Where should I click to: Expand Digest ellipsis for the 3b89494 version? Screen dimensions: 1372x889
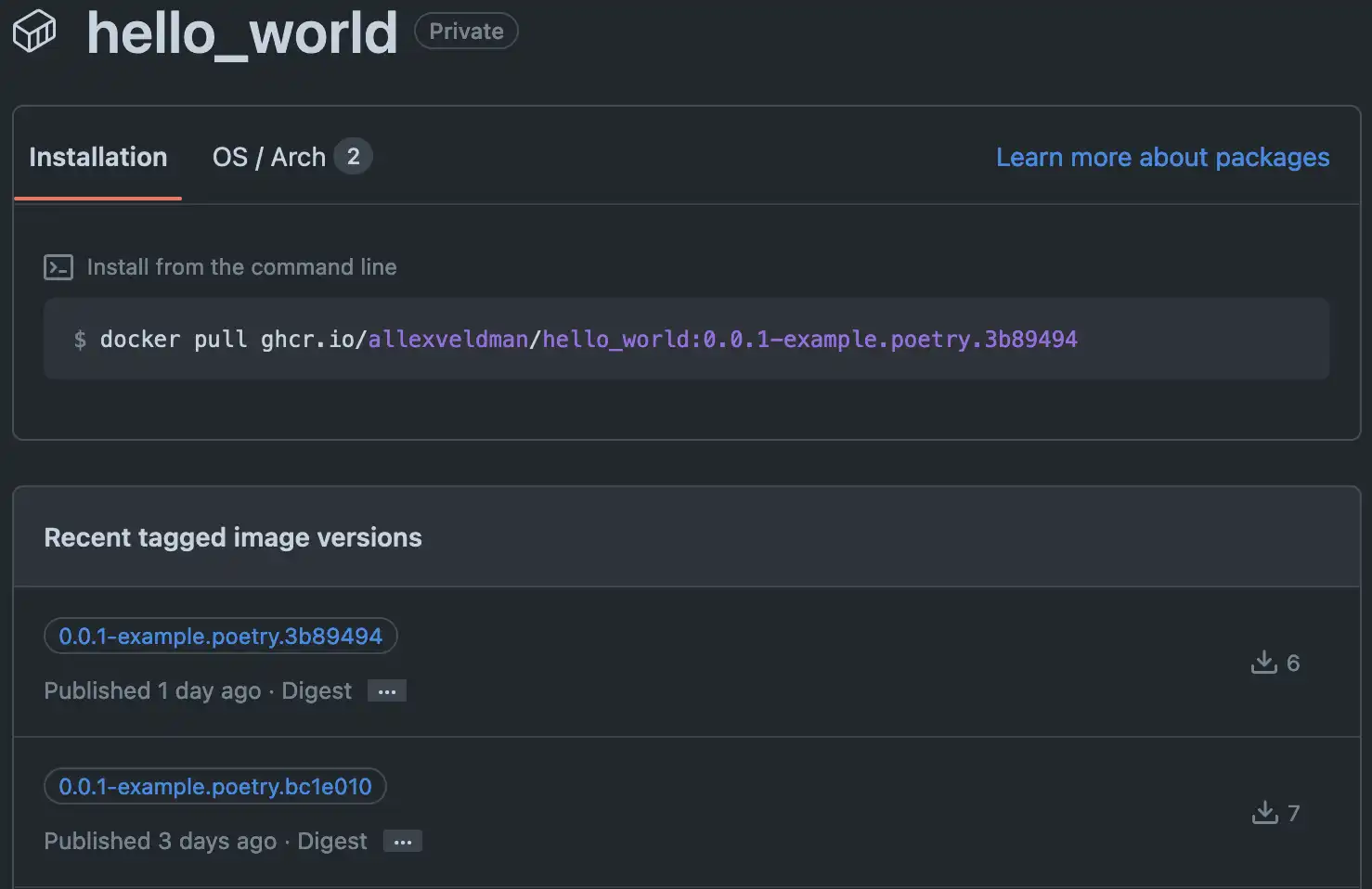tap(387, 691)
